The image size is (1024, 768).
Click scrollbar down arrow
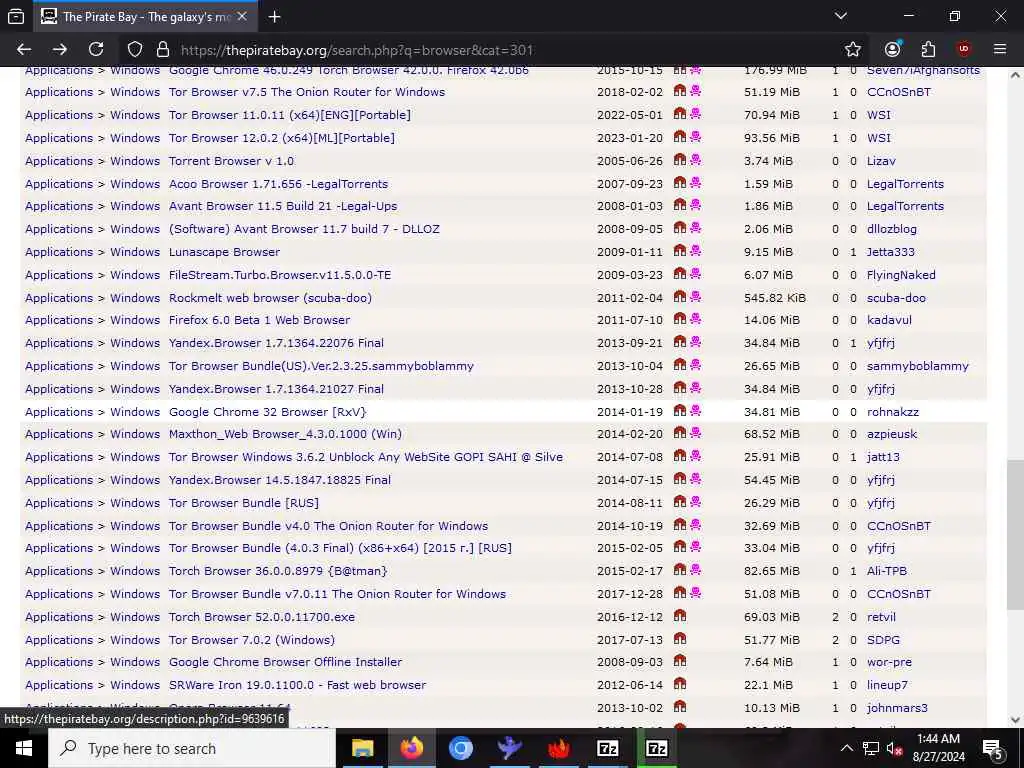[1015, 720]
